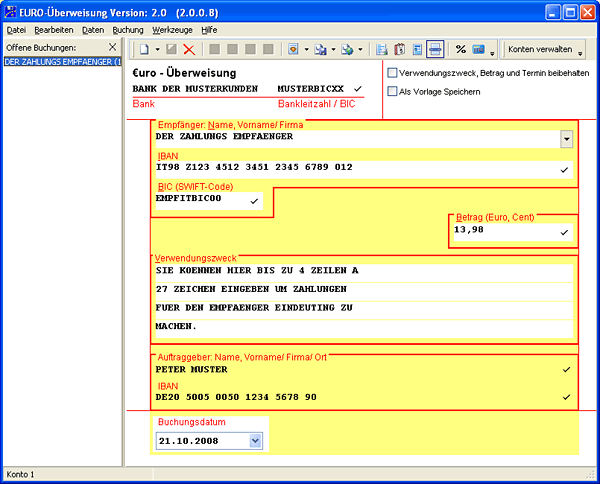The height and width of the screenshot is (484, 600).
Task: Open the Bearbeiten menu
Action: coord(54,30)
